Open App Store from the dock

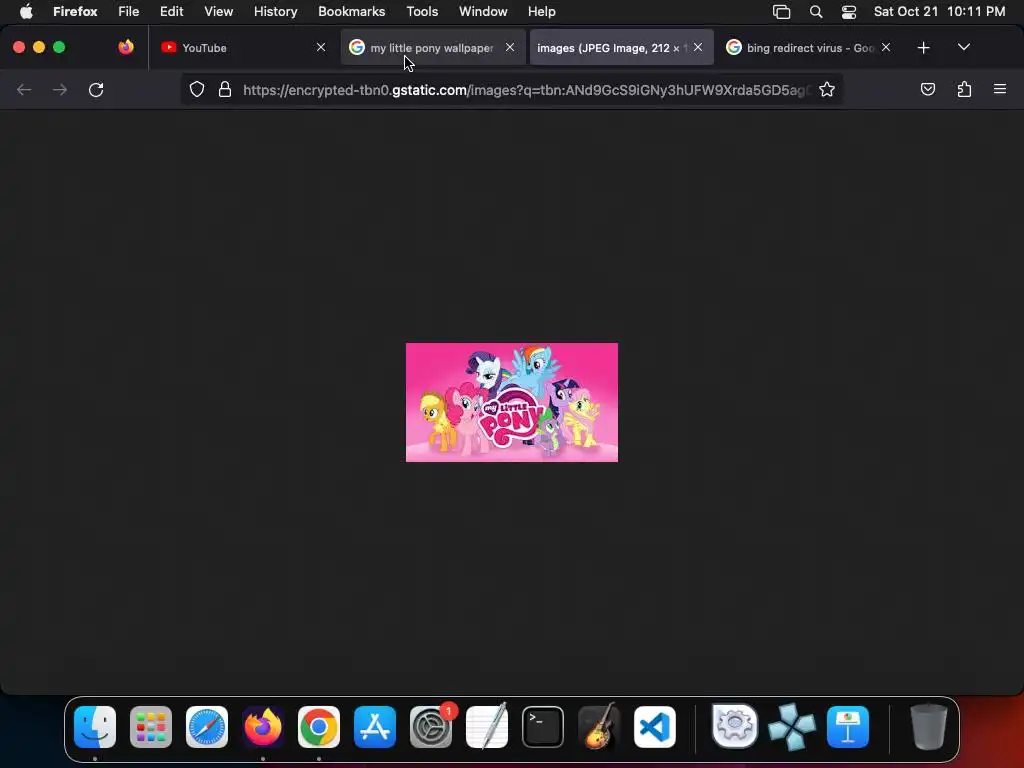(x=375, y=727)
